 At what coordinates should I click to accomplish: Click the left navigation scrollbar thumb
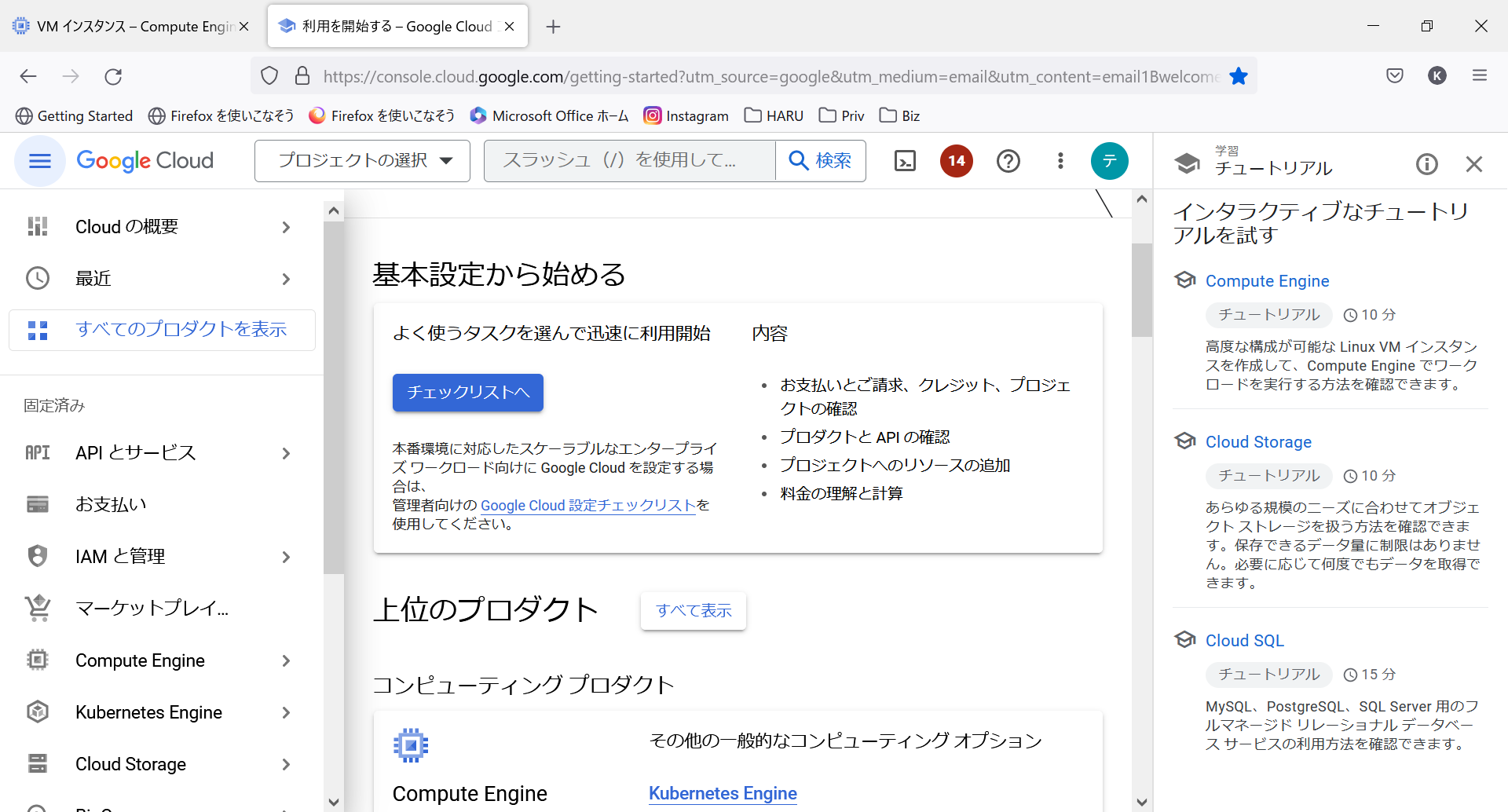(x=334, y=397)
